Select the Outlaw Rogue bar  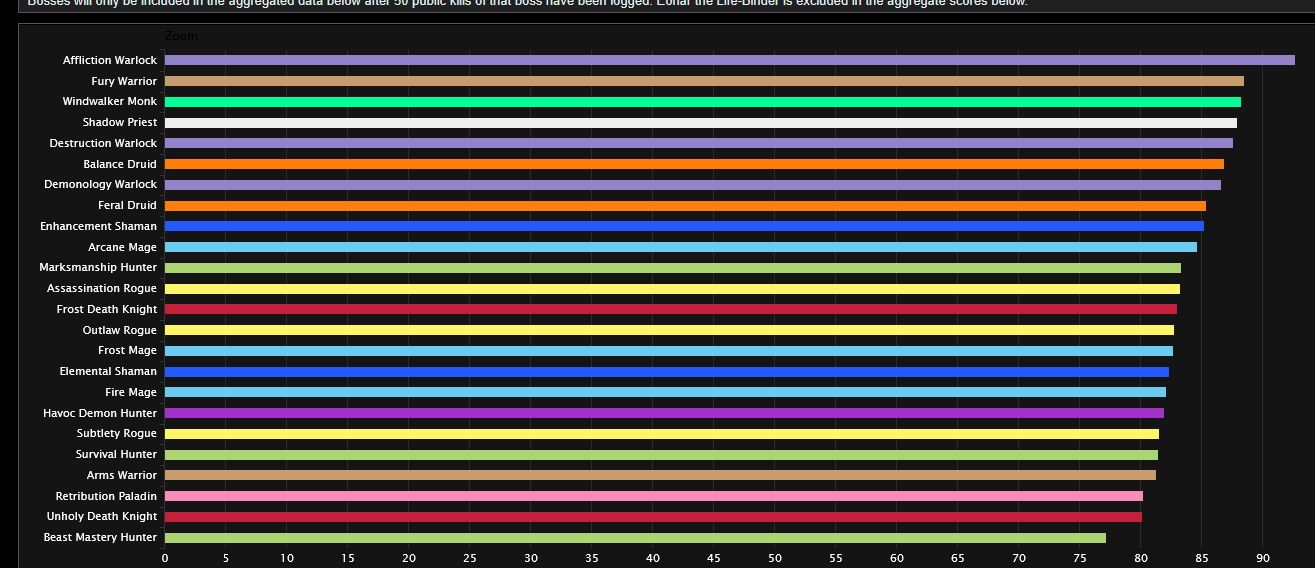pos(669,330)
